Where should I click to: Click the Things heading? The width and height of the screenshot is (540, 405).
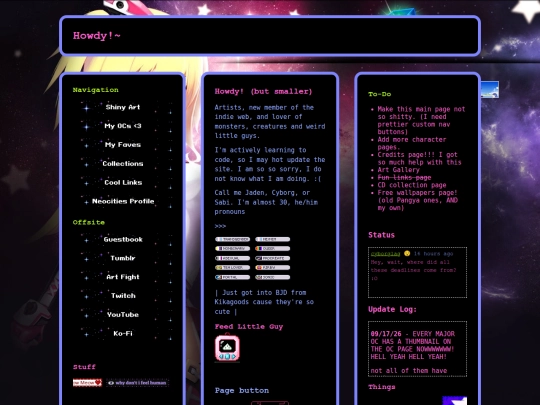pyautogui.click(x=382, y=387)
